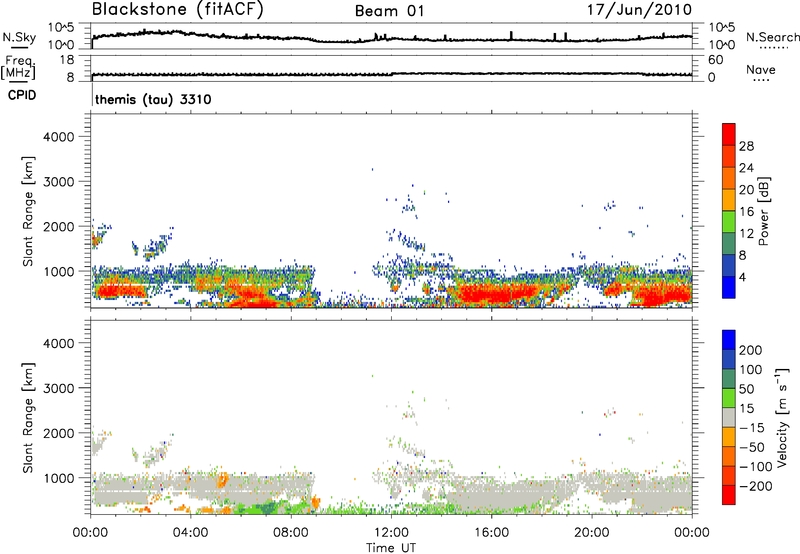Image resolution: width=800 pixels, height=554 pixels.
Task: Click the '12:00' time tick label
Action: click(x=391, y=533)
